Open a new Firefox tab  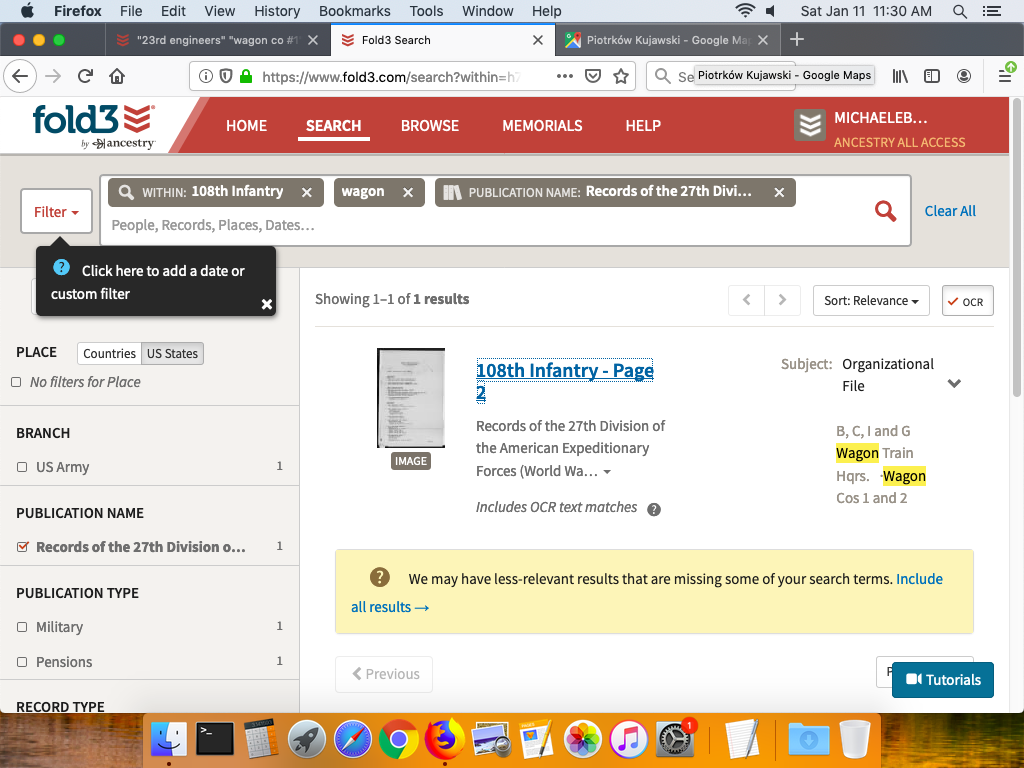point(796,40)
